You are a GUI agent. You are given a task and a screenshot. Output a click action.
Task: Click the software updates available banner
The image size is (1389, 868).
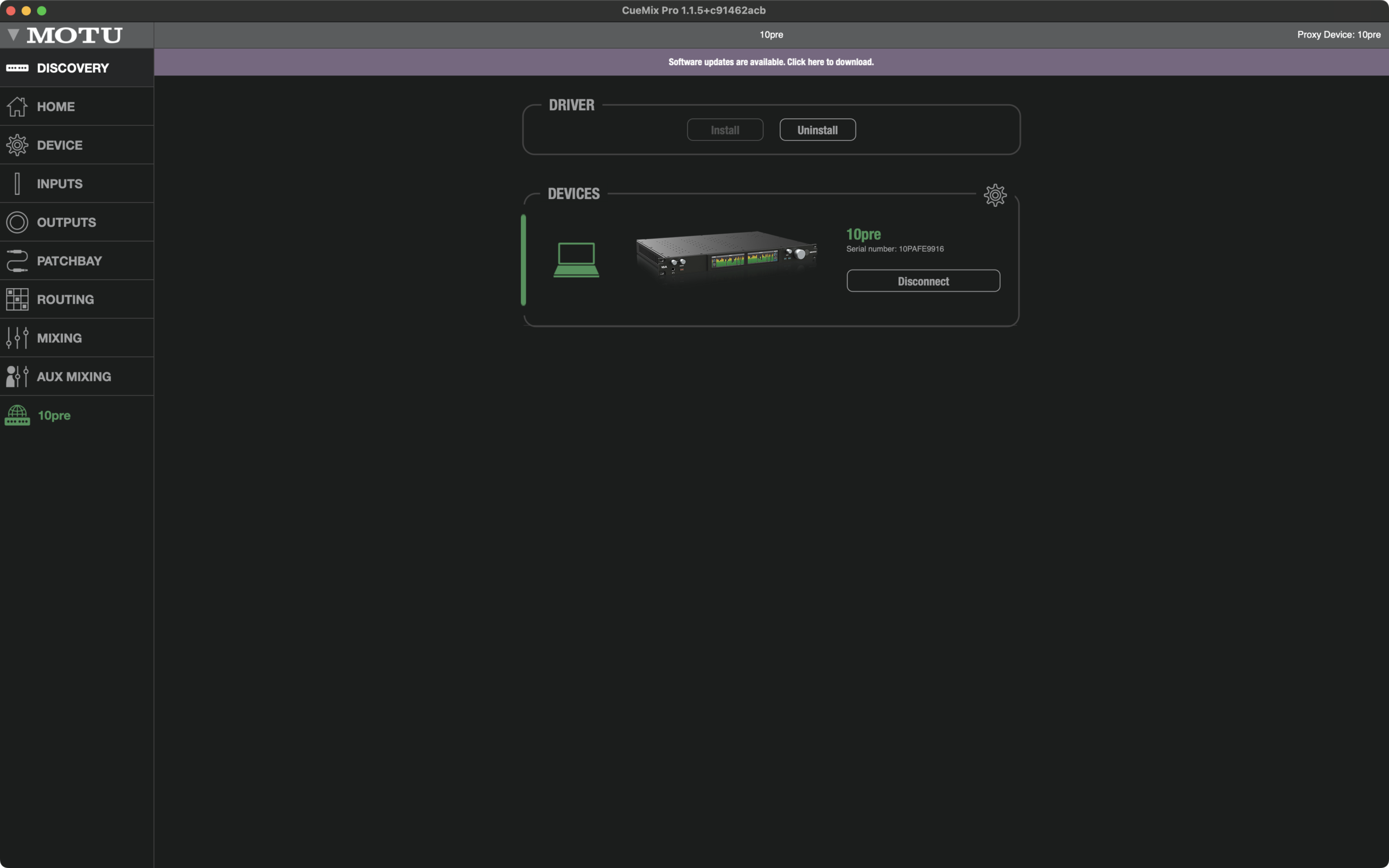[770, 62]
